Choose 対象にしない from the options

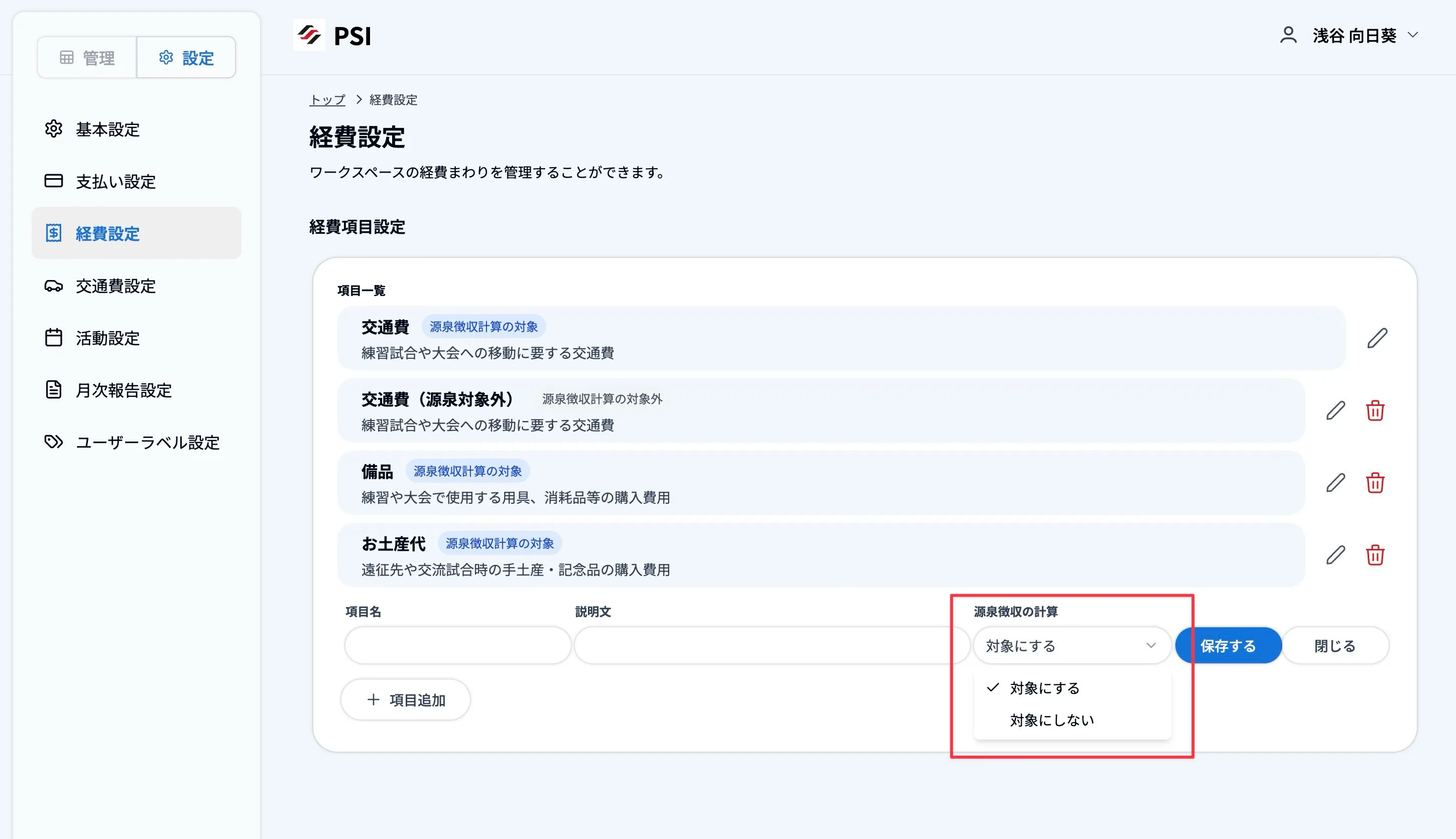click(1051, 719)
